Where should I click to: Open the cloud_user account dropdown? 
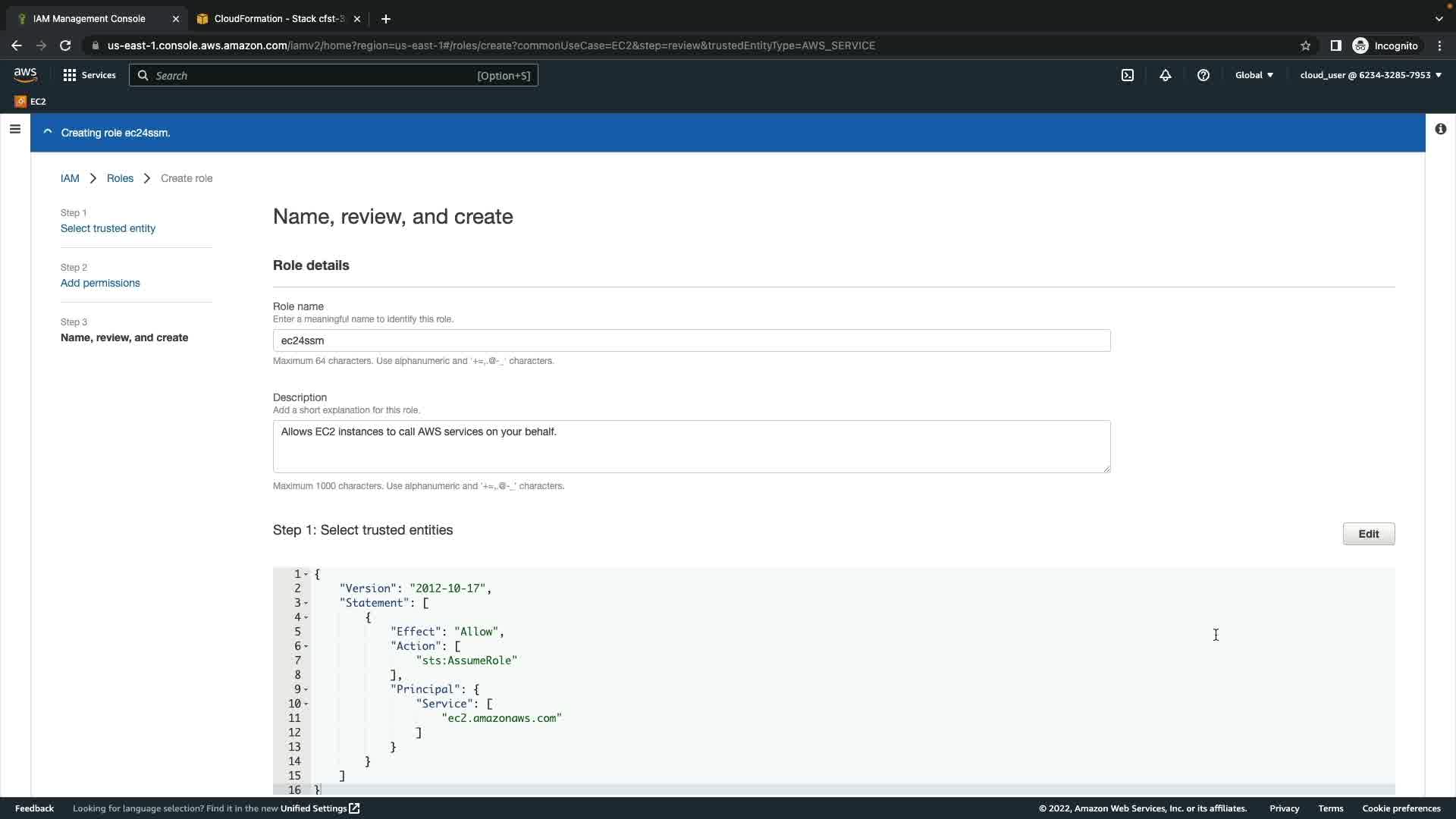1370,75
